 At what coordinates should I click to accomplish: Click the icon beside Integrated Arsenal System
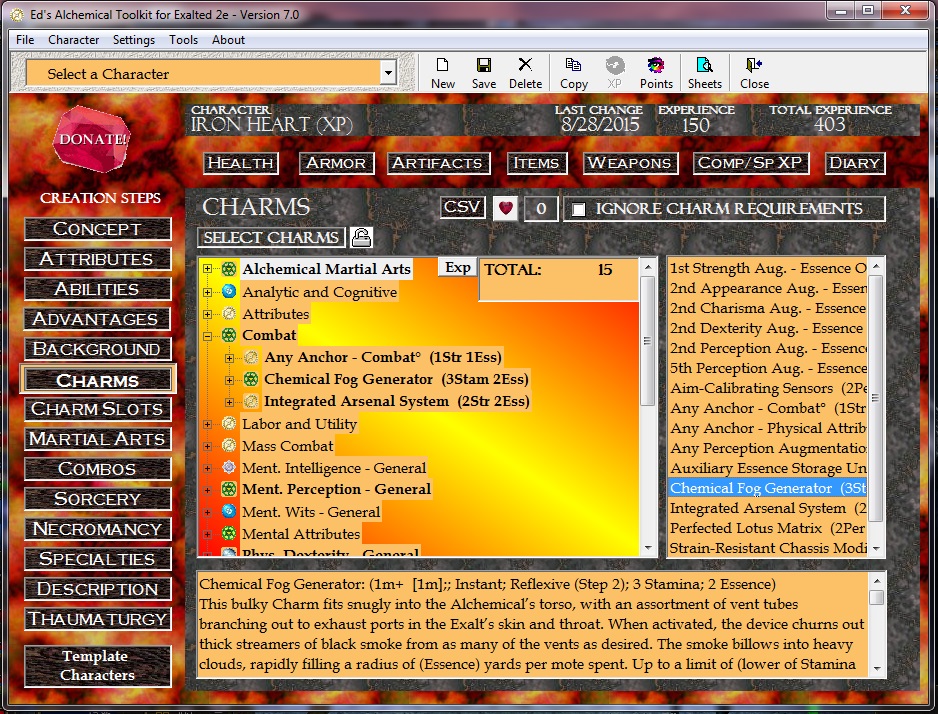click(x=251, y=401)
